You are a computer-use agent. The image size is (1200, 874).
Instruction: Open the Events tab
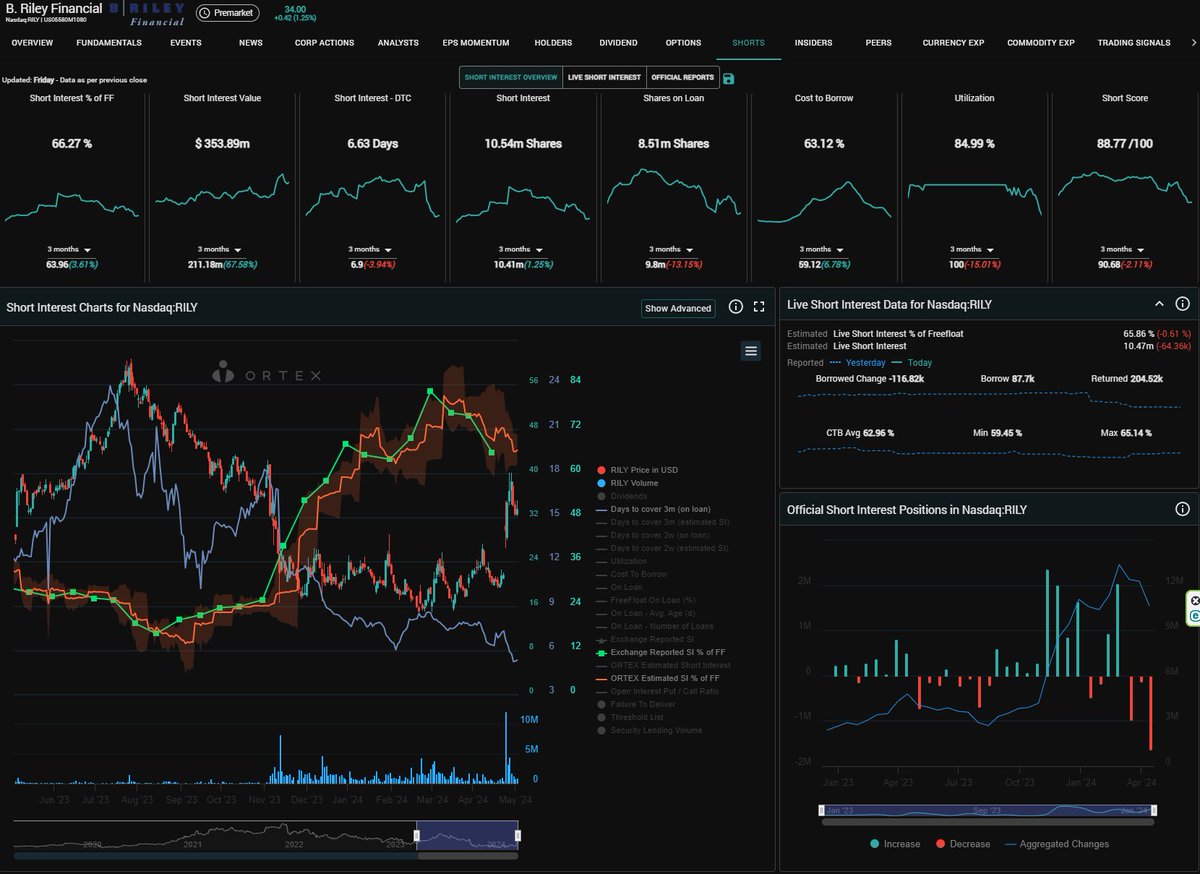pos(186,43)
